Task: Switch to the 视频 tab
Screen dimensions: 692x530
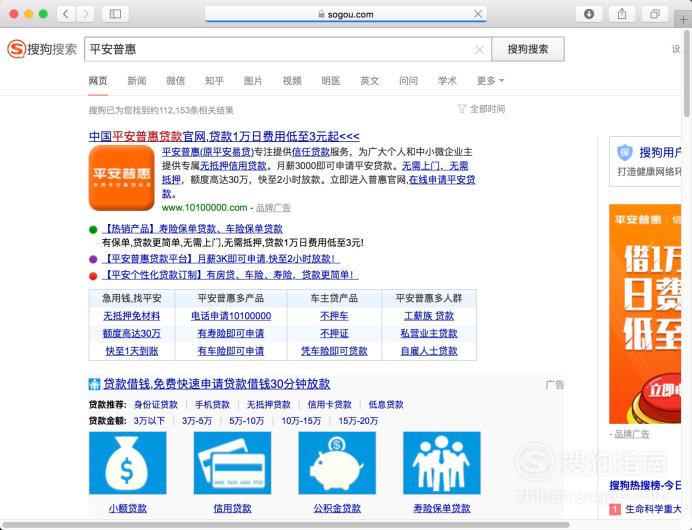Action: pyautogui.click(x=292, y=81)
